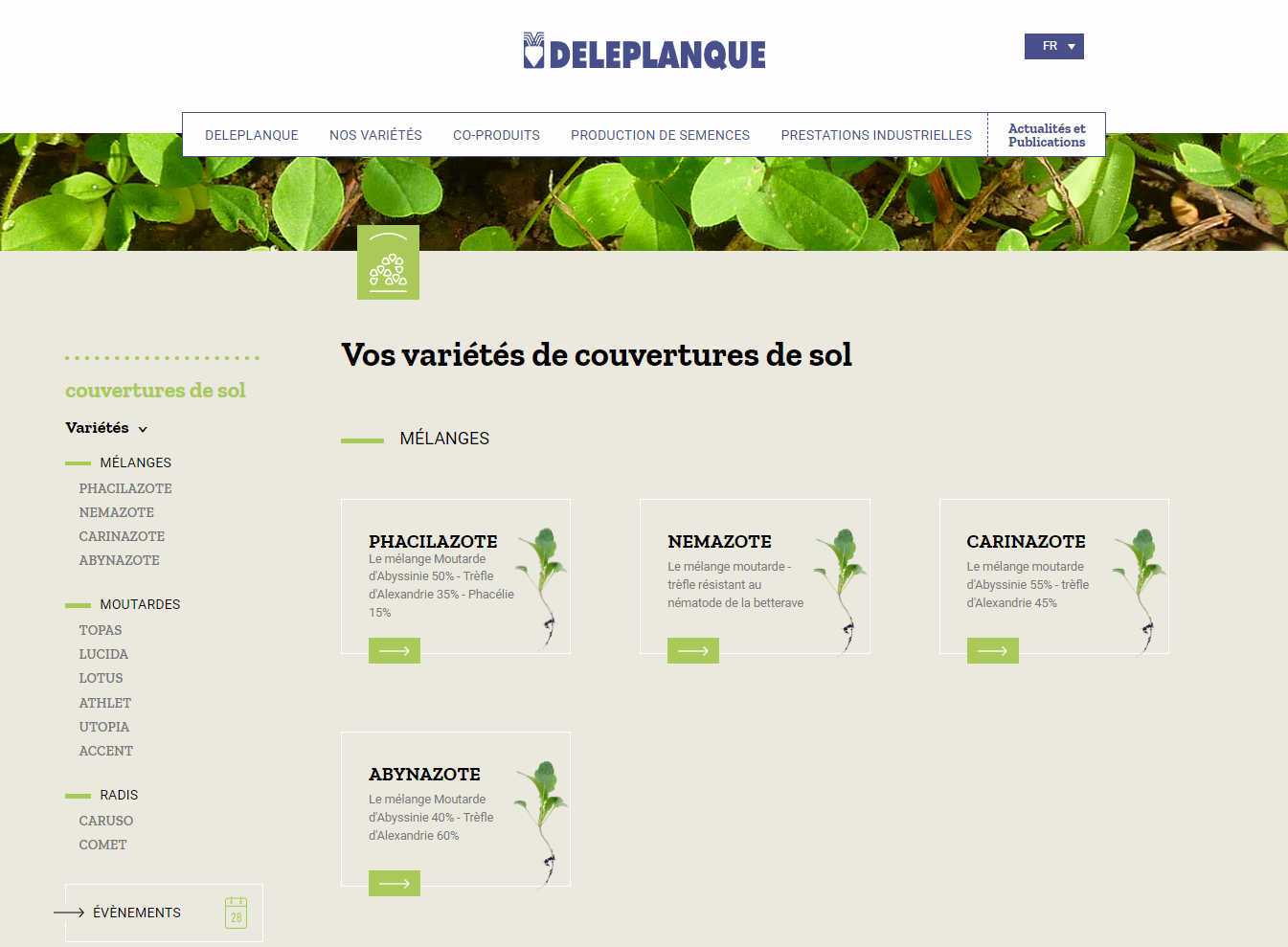Image resolution: width=1288 pixels, height=947 pixels.
Task: Open the ATHLET variety link
Action: click(104, 703)
